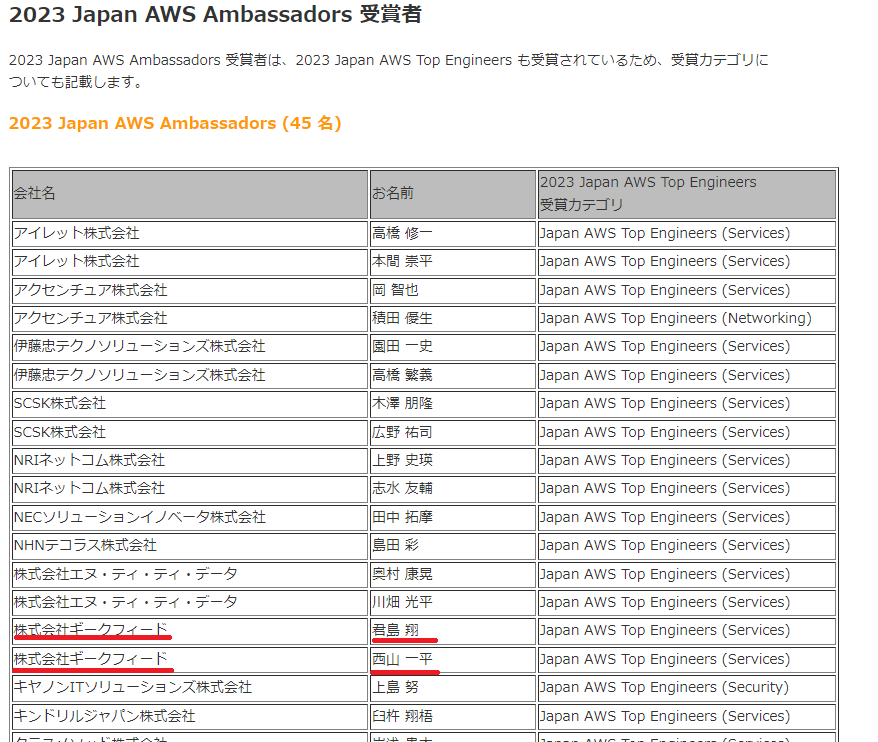
Task: Click category cell in 高橋 修一 row
Action: (x=687, y=234)
